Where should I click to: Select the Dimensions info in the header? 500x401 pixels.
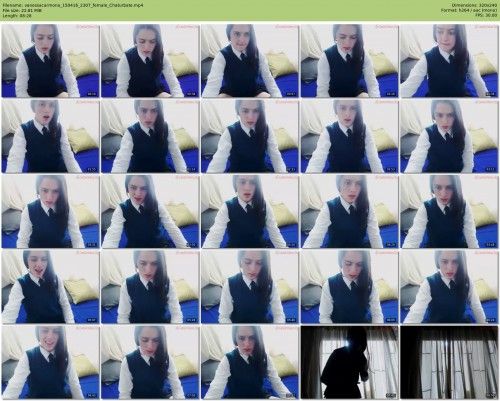pos(475,5)
